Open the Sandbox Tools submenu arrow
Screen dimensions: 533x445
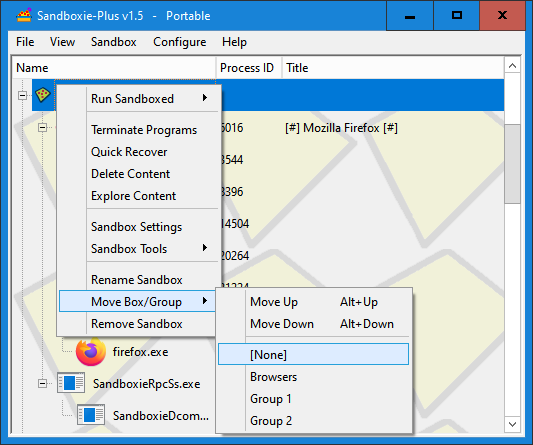coord(205,248)
